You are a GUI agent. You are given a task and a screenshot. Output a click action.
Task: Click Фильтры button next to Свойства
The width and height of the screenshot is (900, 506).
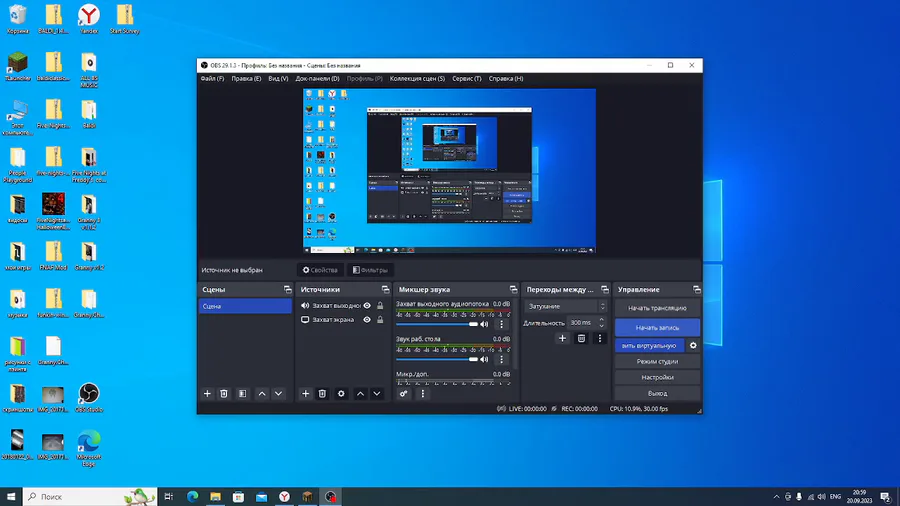pyautogui.click(x=370, y=270)
